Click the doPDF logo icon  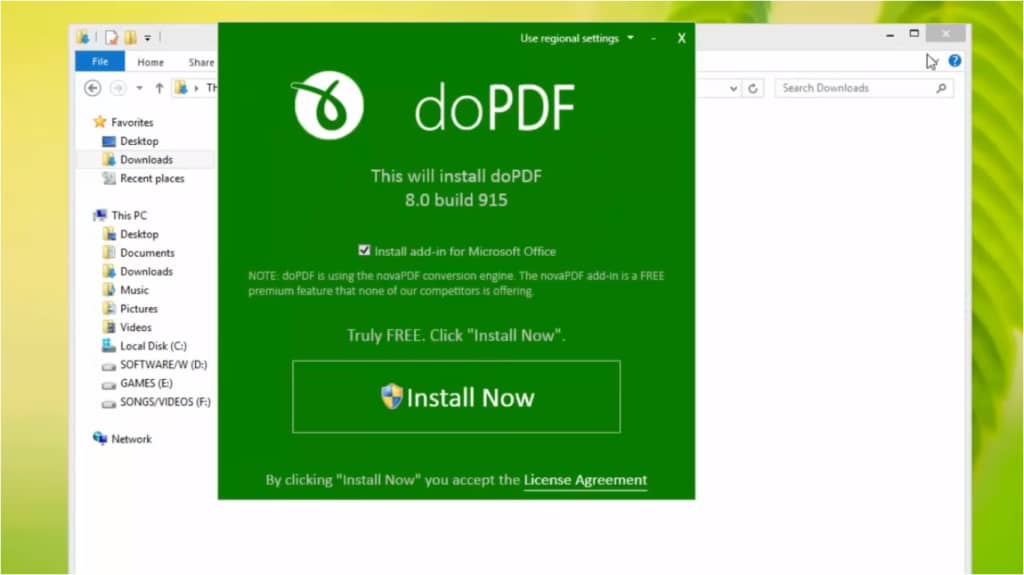pos(328,105)
